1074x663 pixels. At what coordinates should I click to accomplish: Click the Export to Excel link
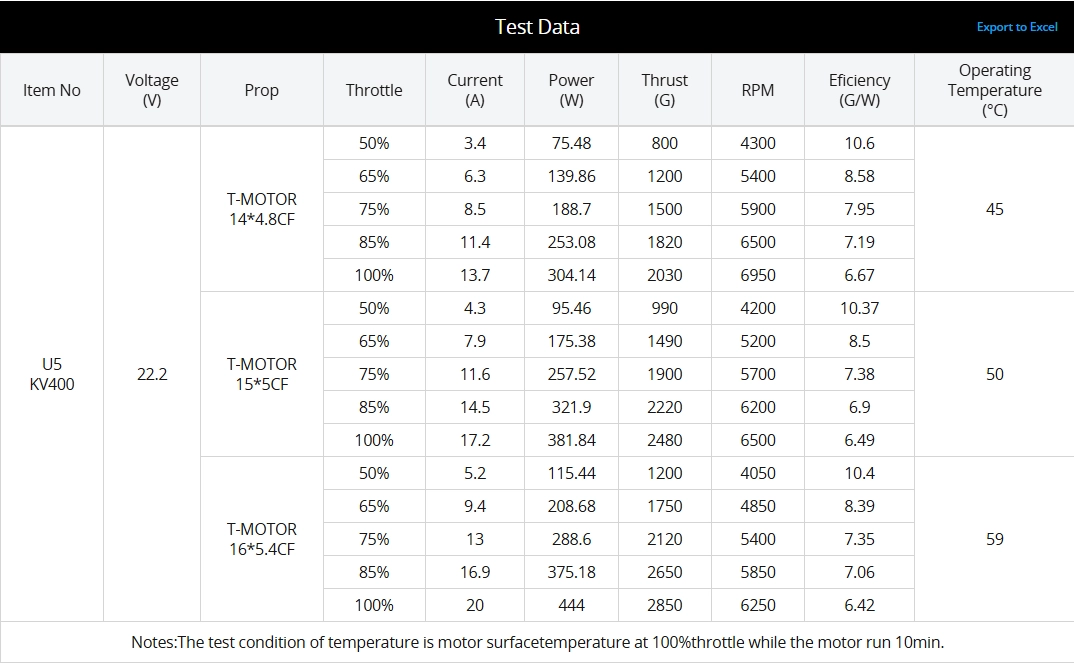click(1016, 27)
